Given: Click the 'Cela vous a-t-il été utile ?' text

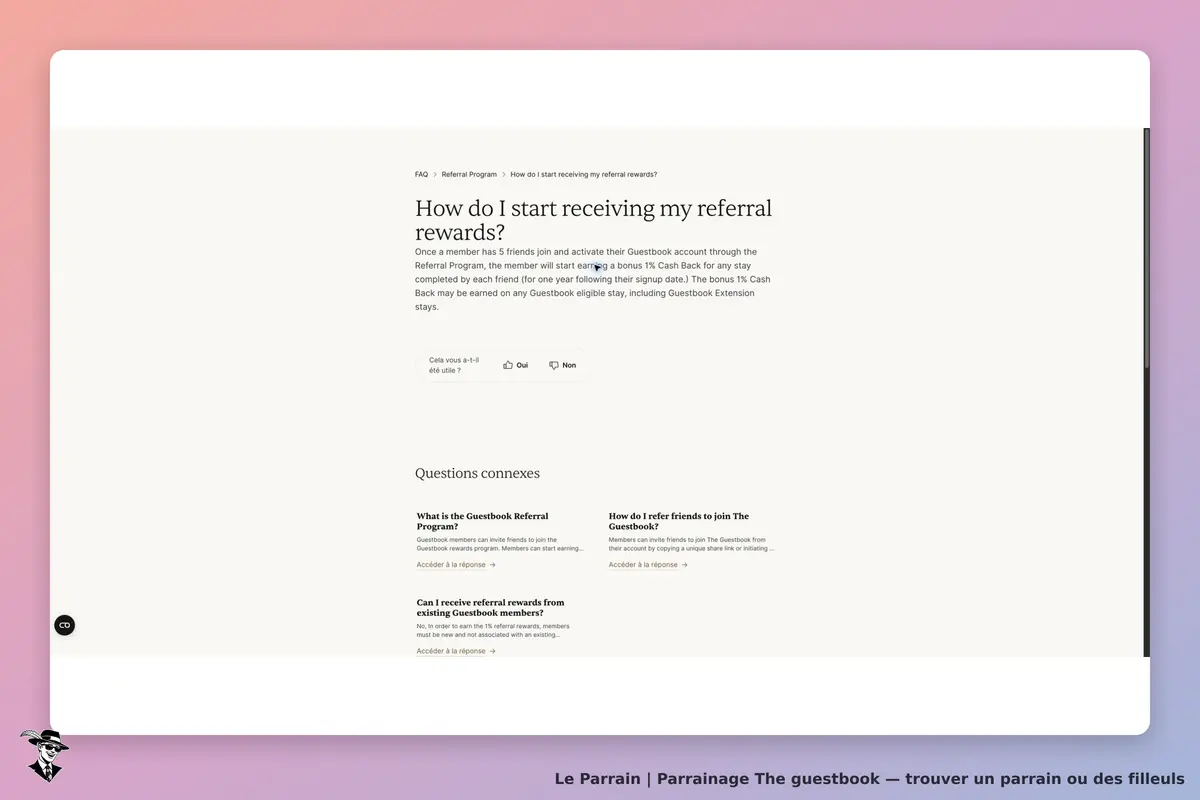Looking at the screenshot, I should click(x=454, y=365).
